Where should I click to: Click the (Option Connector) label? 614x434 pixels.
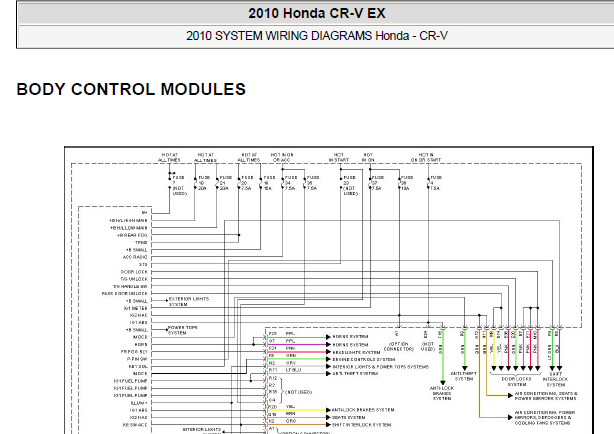tap(399, 346)
